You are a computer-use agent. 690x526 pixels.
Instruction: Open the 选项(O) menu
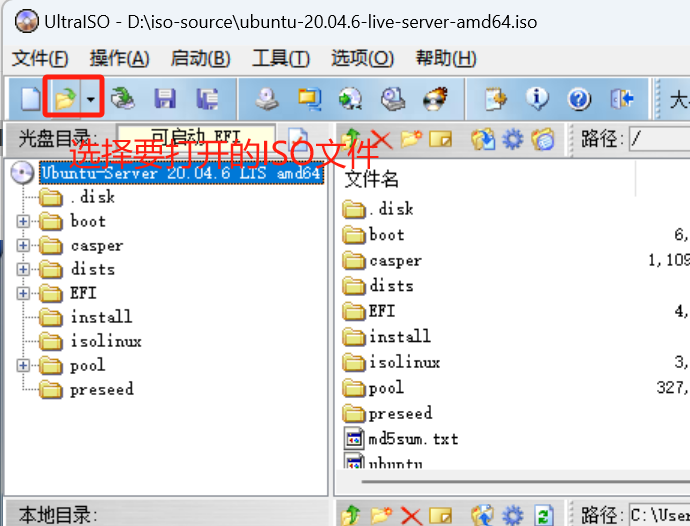[x=362, y=58]
